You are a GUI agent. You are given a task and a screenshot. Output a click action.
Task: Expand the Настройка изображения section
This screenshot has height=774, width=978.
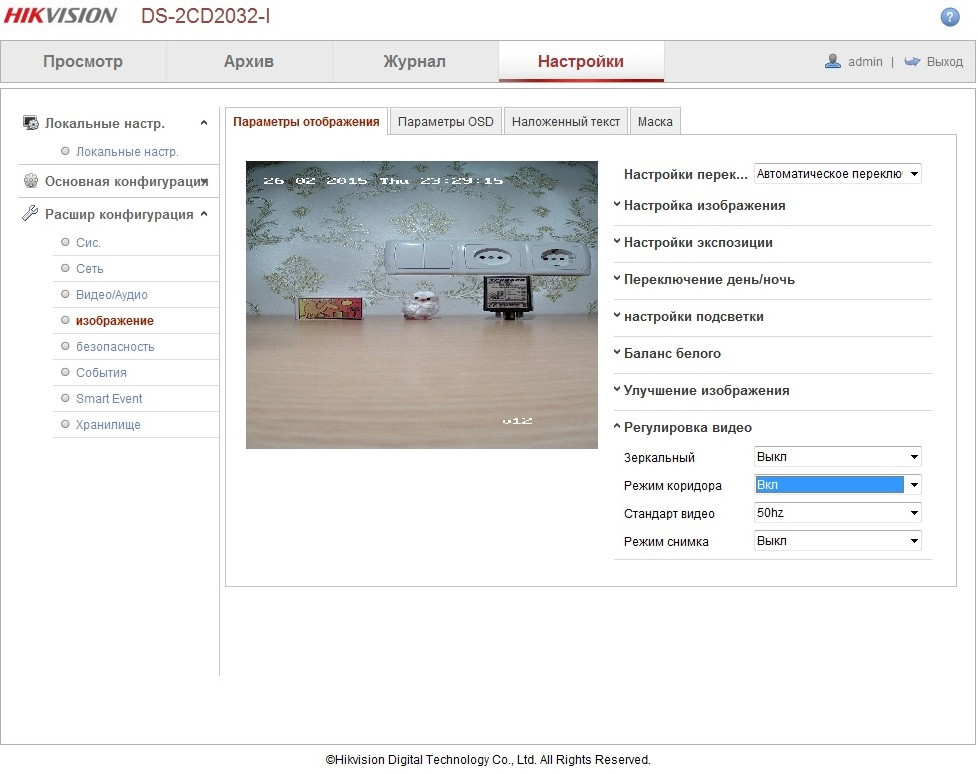click(x=704, y=206)
